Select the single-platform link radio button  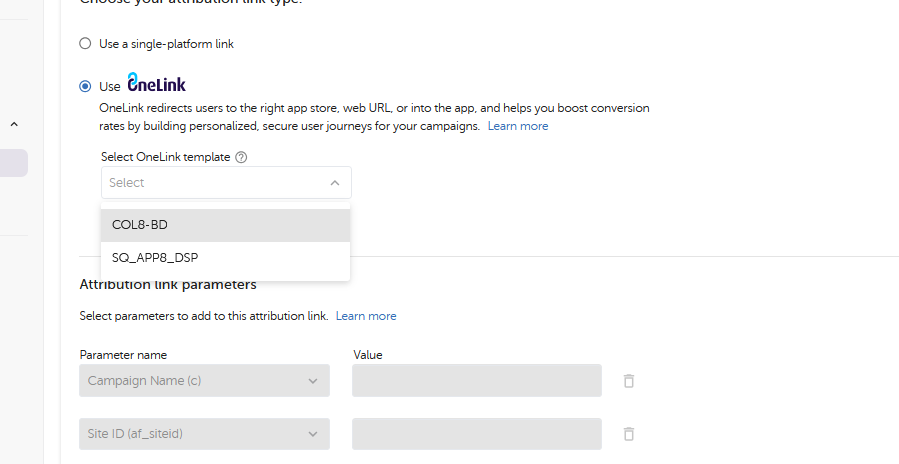click(x=85, y=44)
